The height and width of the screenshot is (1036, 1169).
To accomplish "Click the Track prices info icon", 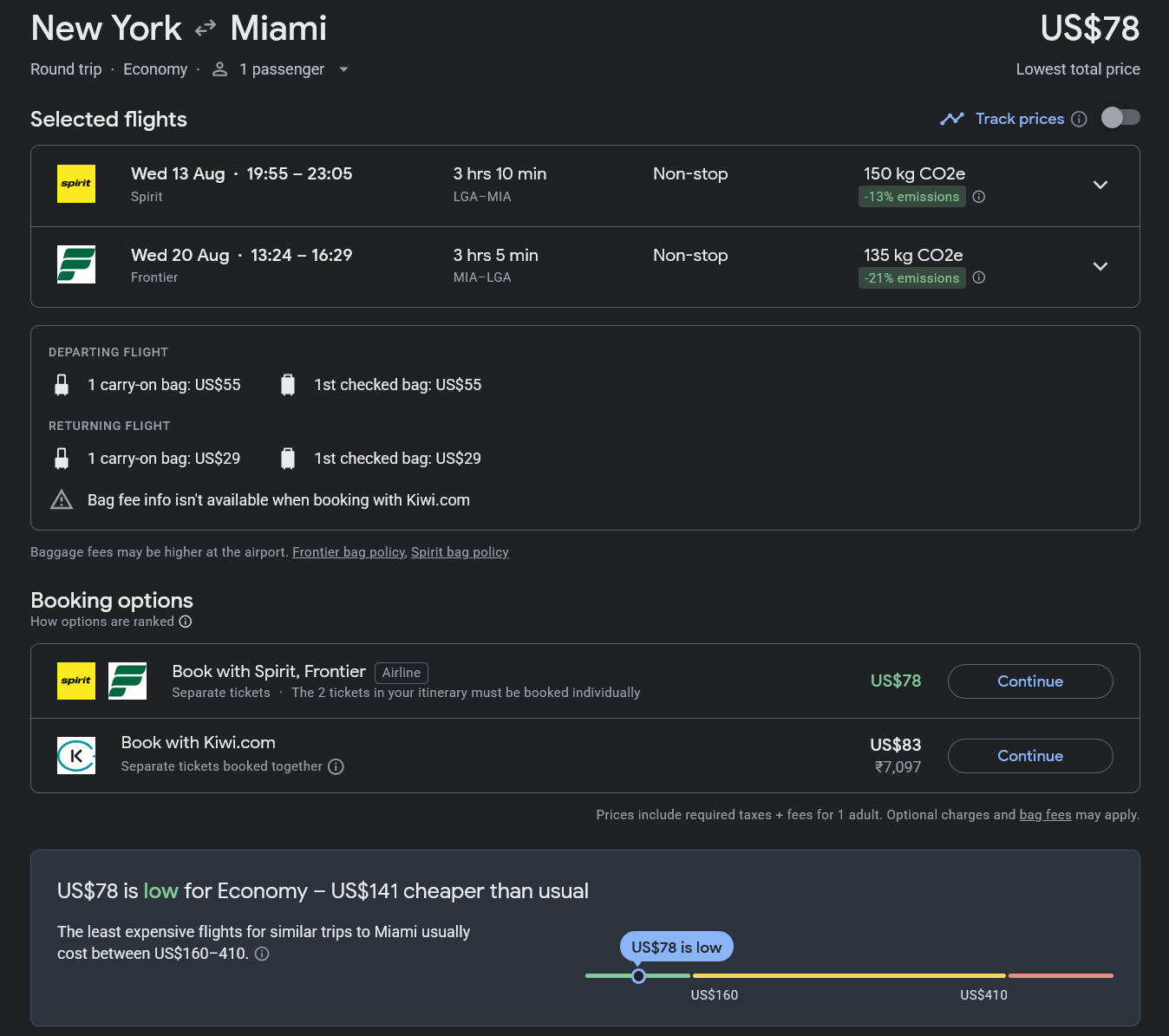I will click(1079, 119).
